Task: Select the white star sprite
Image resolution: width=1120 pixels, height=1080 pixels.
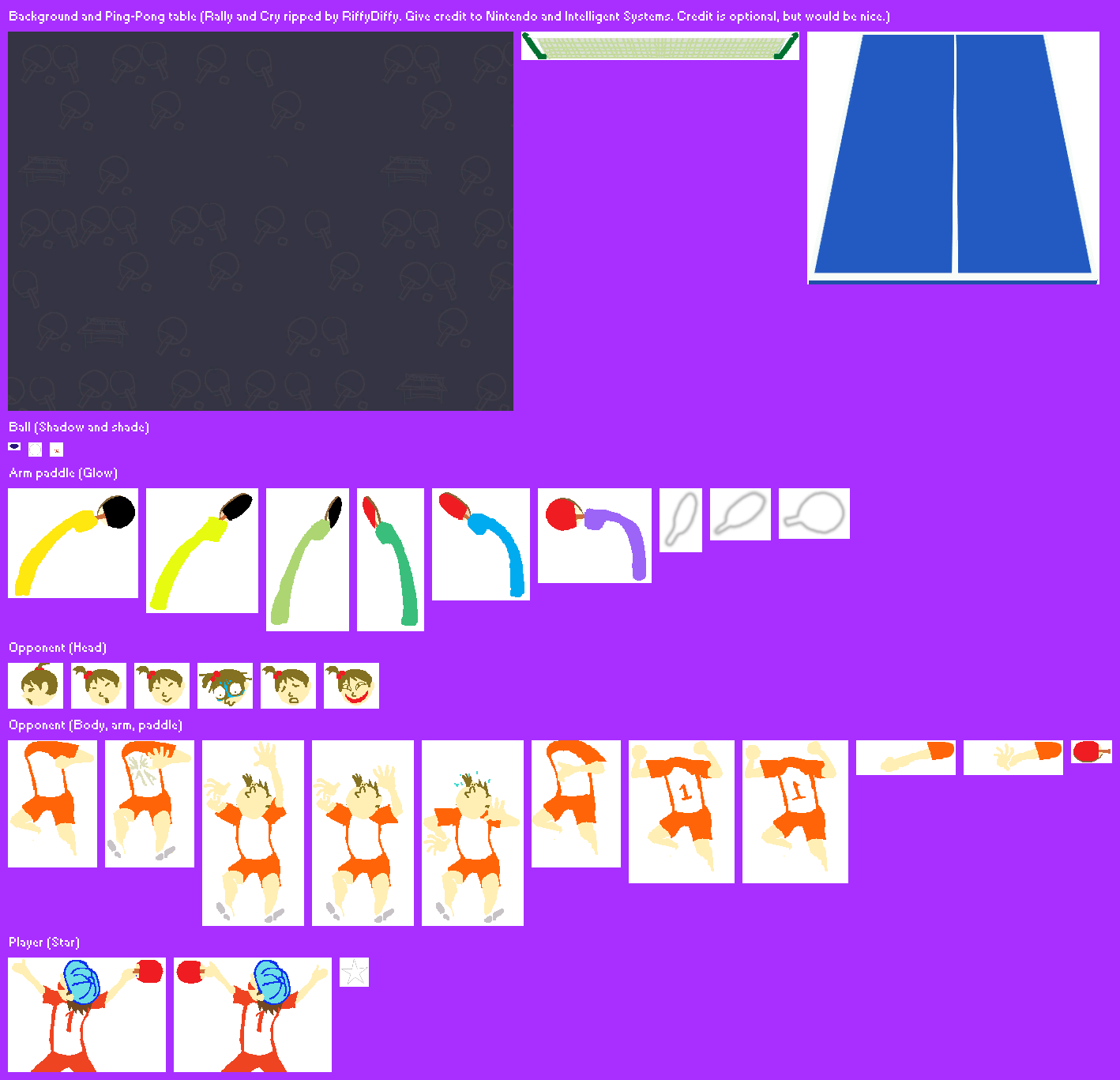Action: point(354,972)
